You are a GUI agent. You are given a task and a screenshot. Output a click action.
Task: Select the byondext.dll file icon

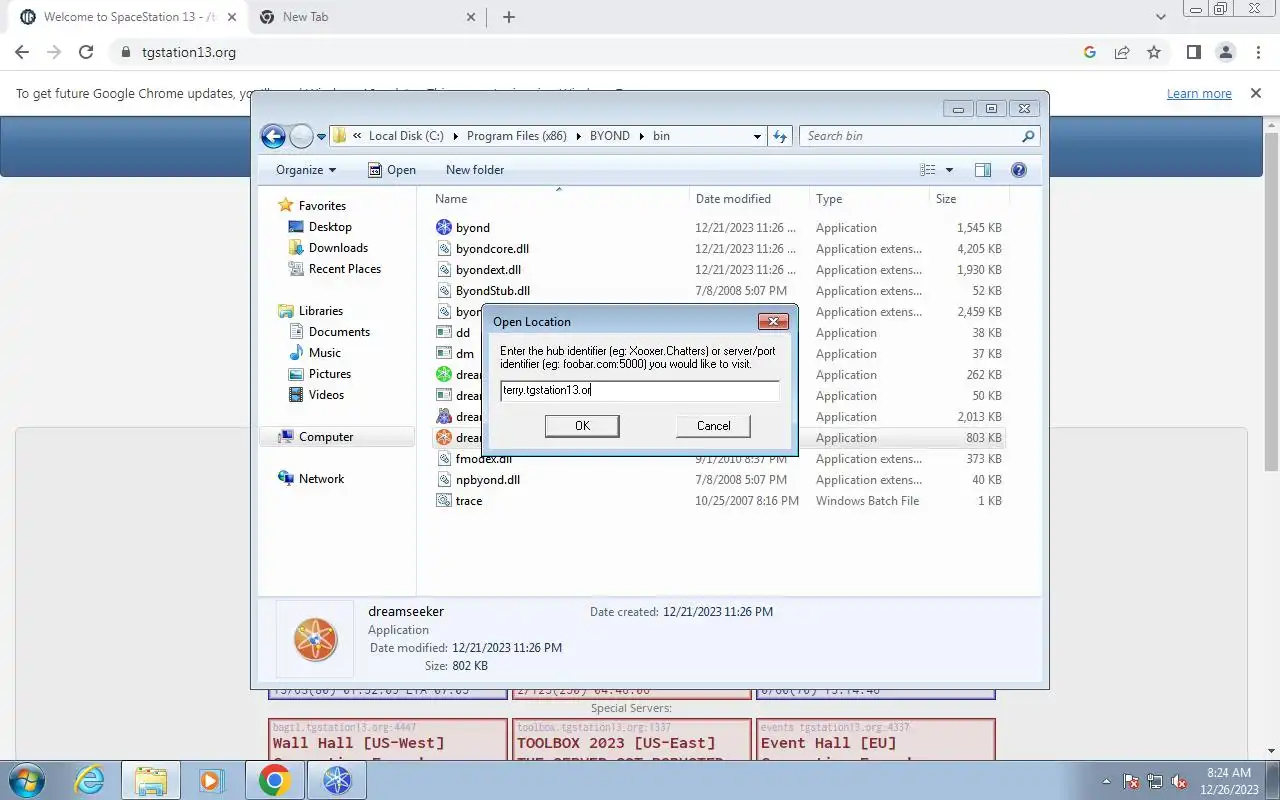[444, 269]
